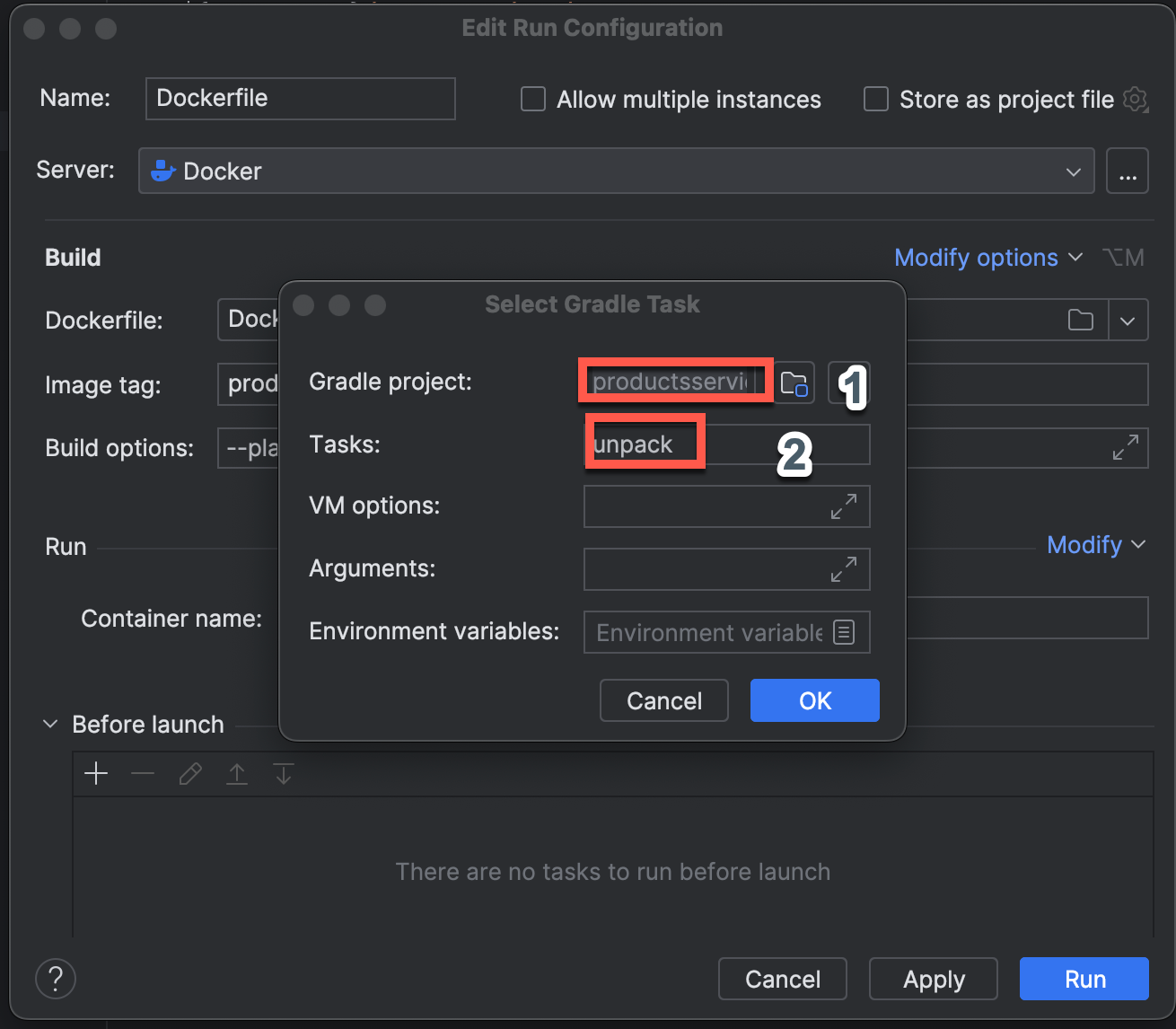
Task: Open the Store as project file settings gear
Action: point(1136,99)
